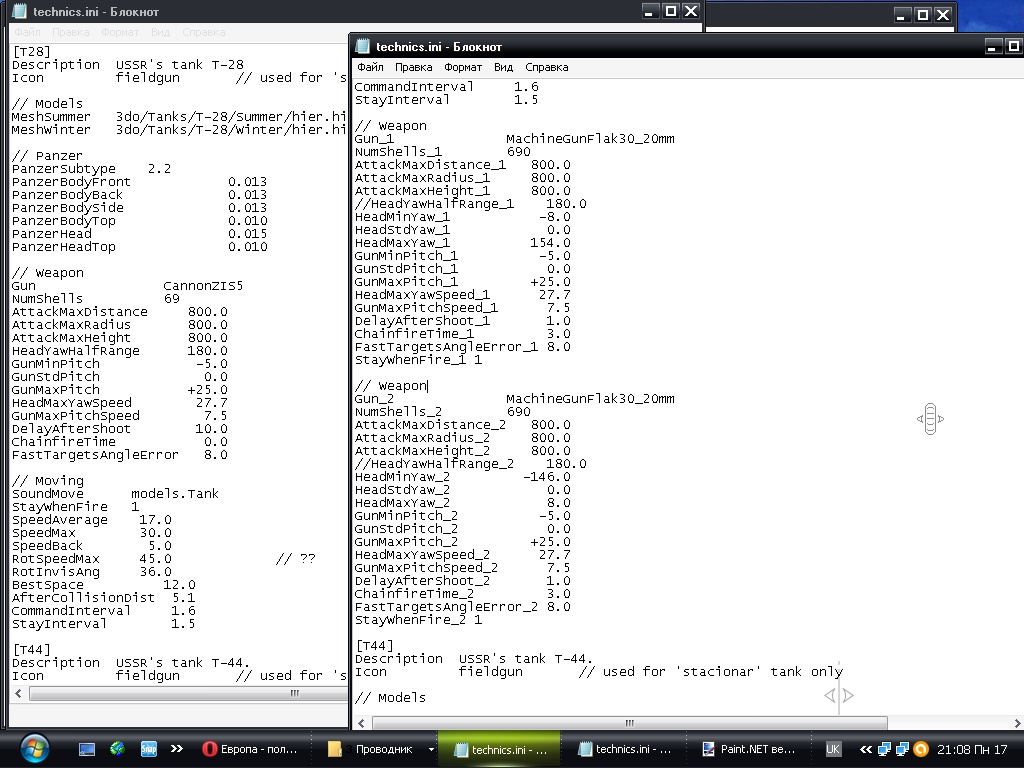The image size is (1024, 768).
Task: Click Notepad icon in front window title bar
Action: [362, 47]
